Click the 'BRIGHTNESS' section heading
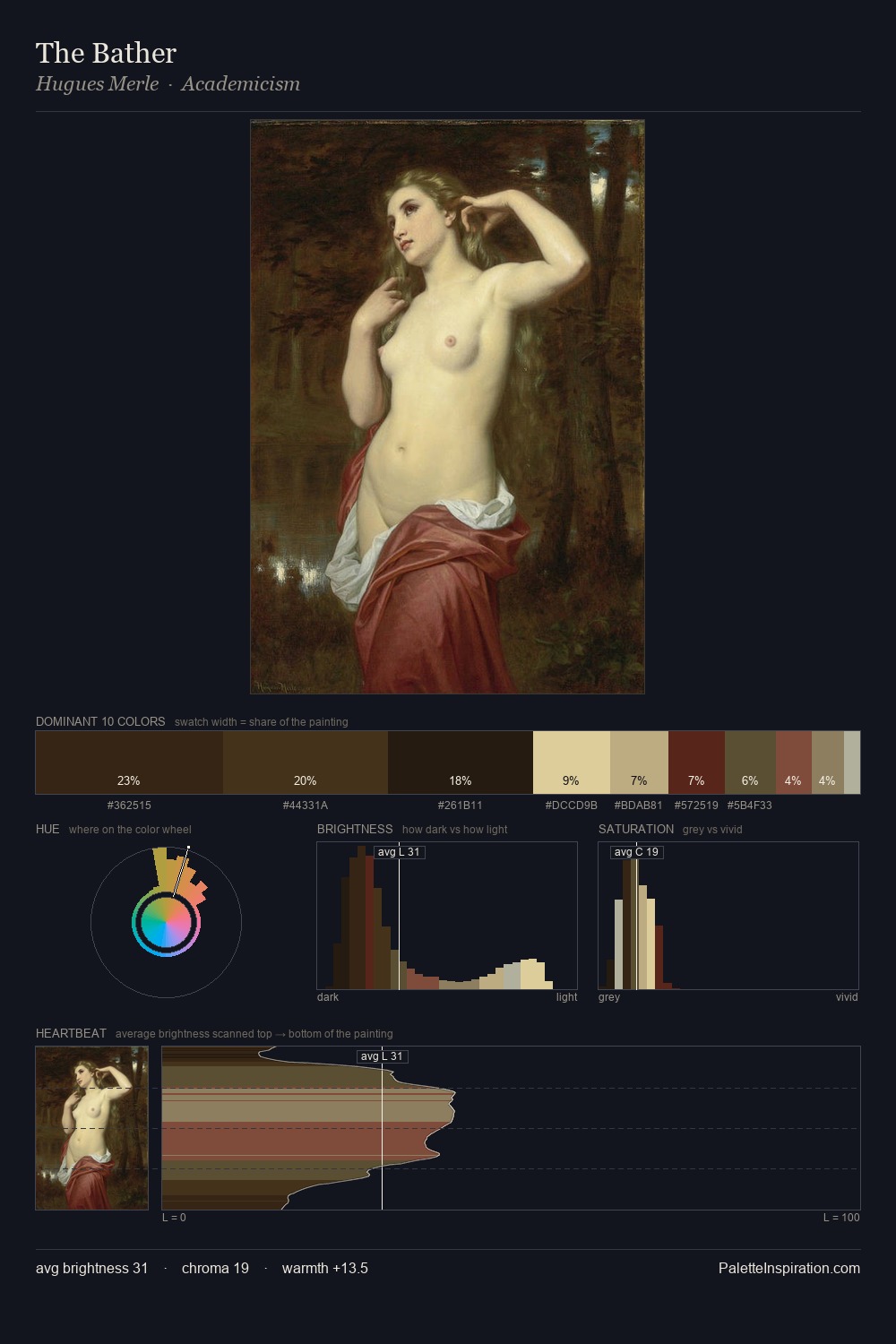 click(x=355, y=829)
